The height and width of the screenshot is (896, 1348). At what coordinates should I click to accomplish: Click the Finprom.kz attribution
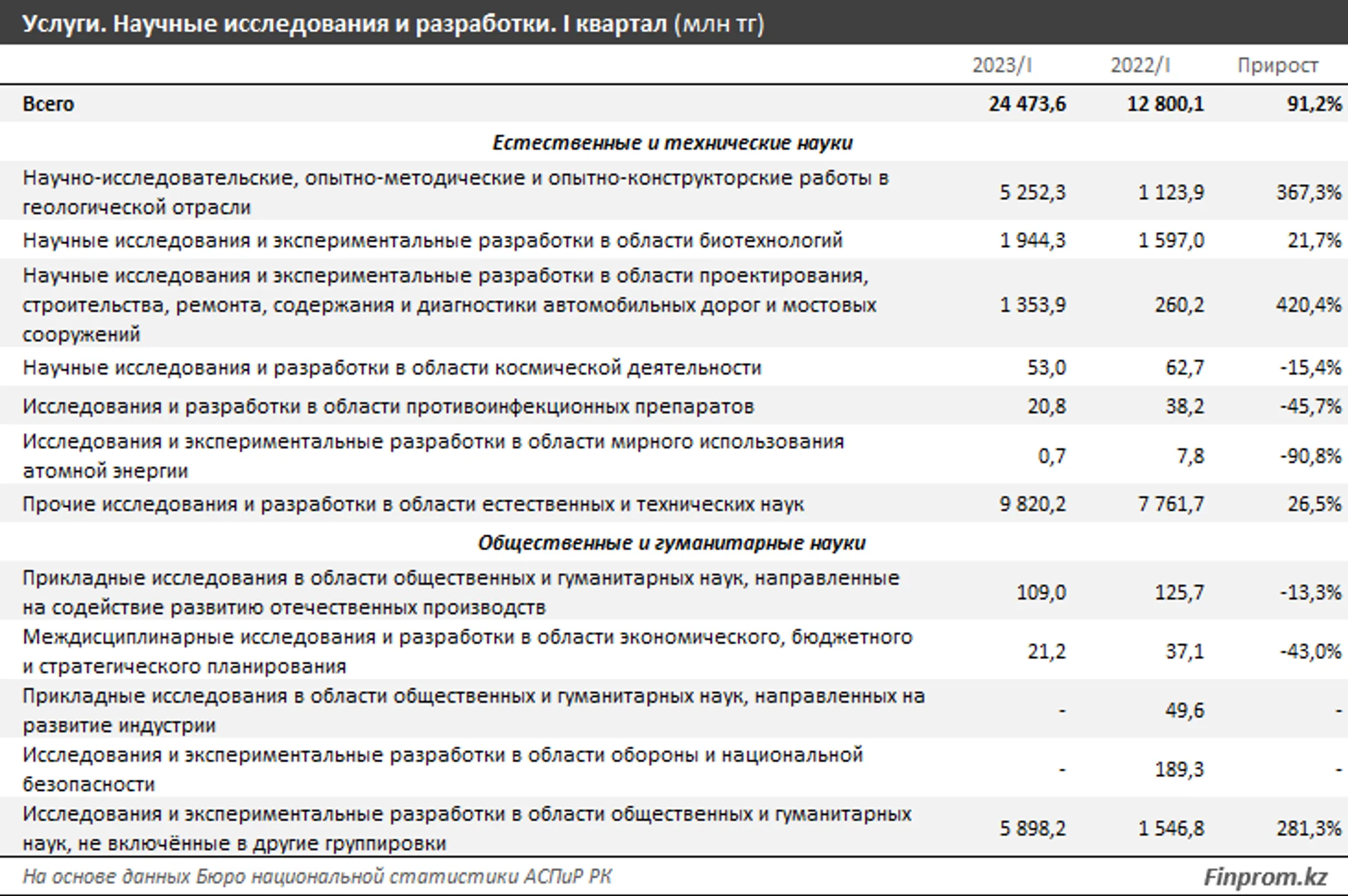[1266, 877]
